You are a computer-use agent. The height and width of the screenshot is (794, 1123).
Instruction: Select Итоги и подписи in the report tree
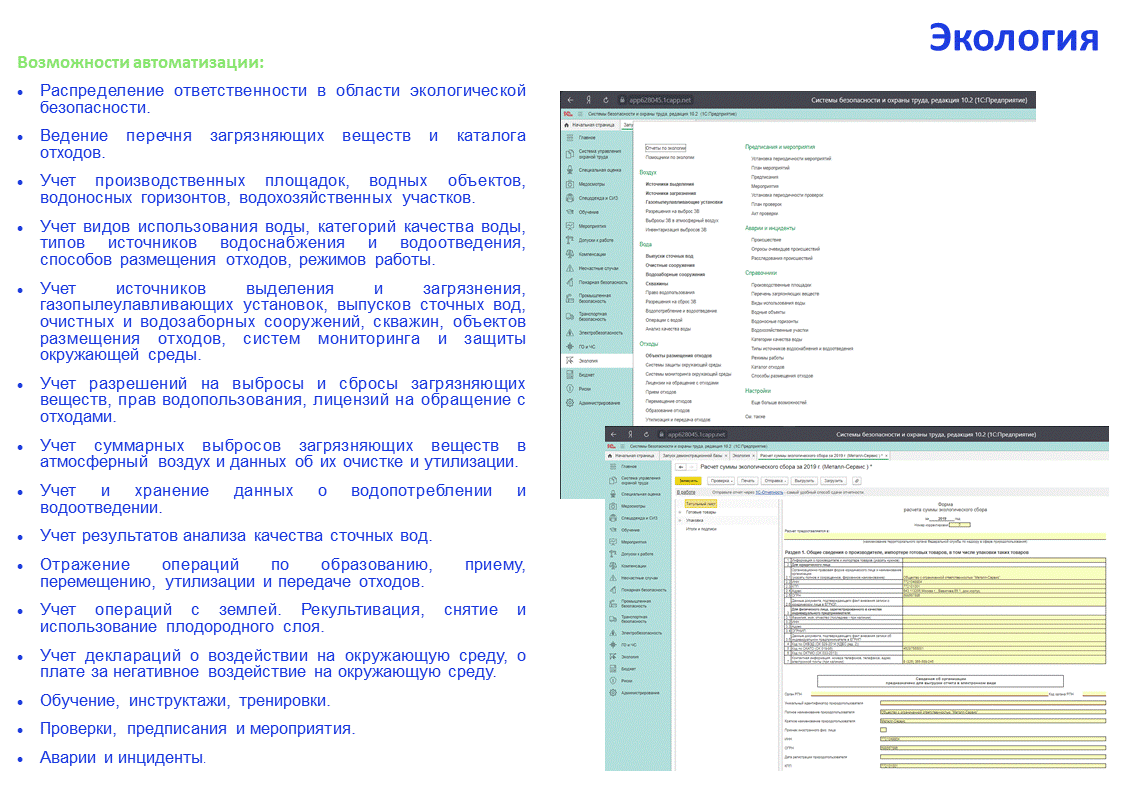tap(700, 528)
